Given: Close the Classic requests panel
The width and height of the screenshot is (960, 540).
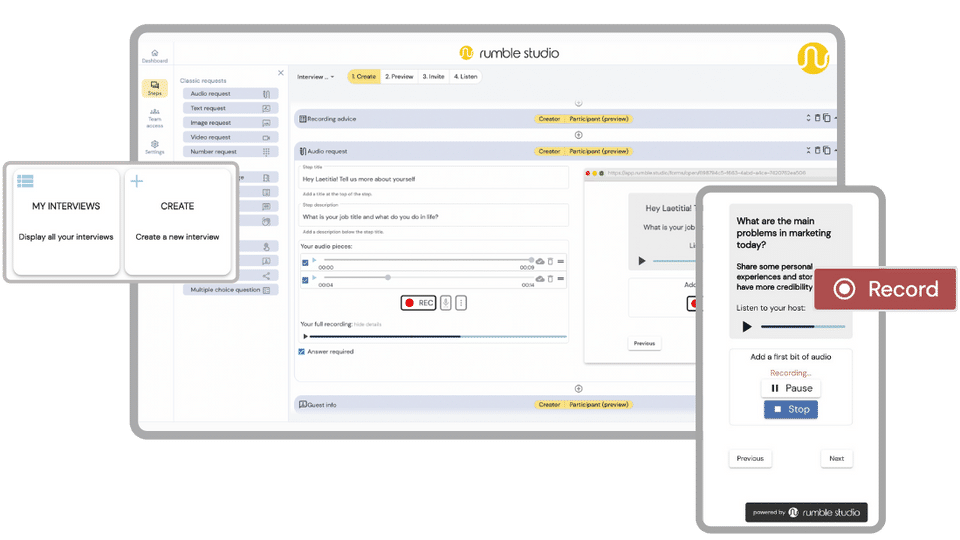Looking at the screenshot, I should (x=280, y=73).
